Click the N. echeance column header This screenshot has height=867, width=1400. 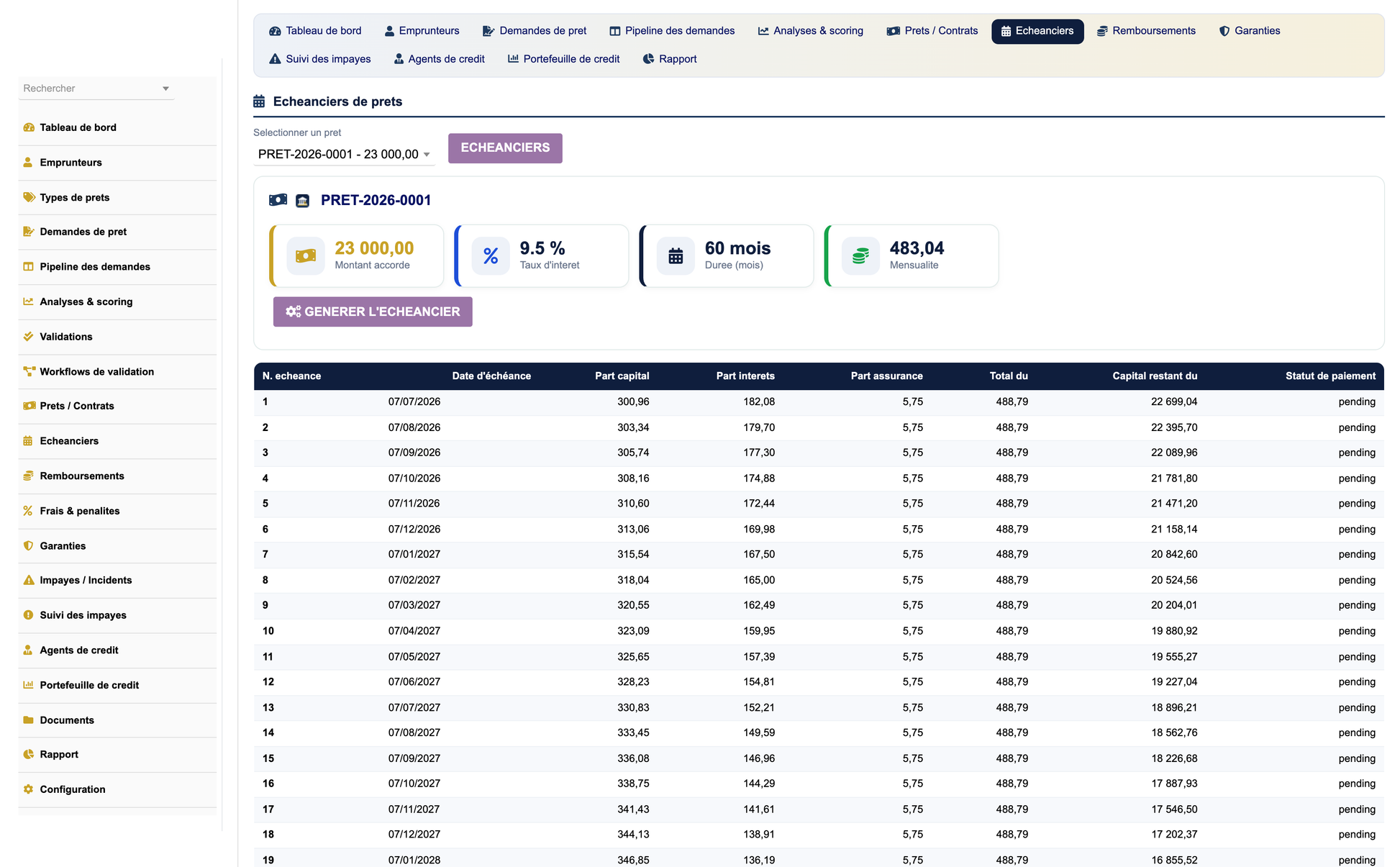(291, 376)
